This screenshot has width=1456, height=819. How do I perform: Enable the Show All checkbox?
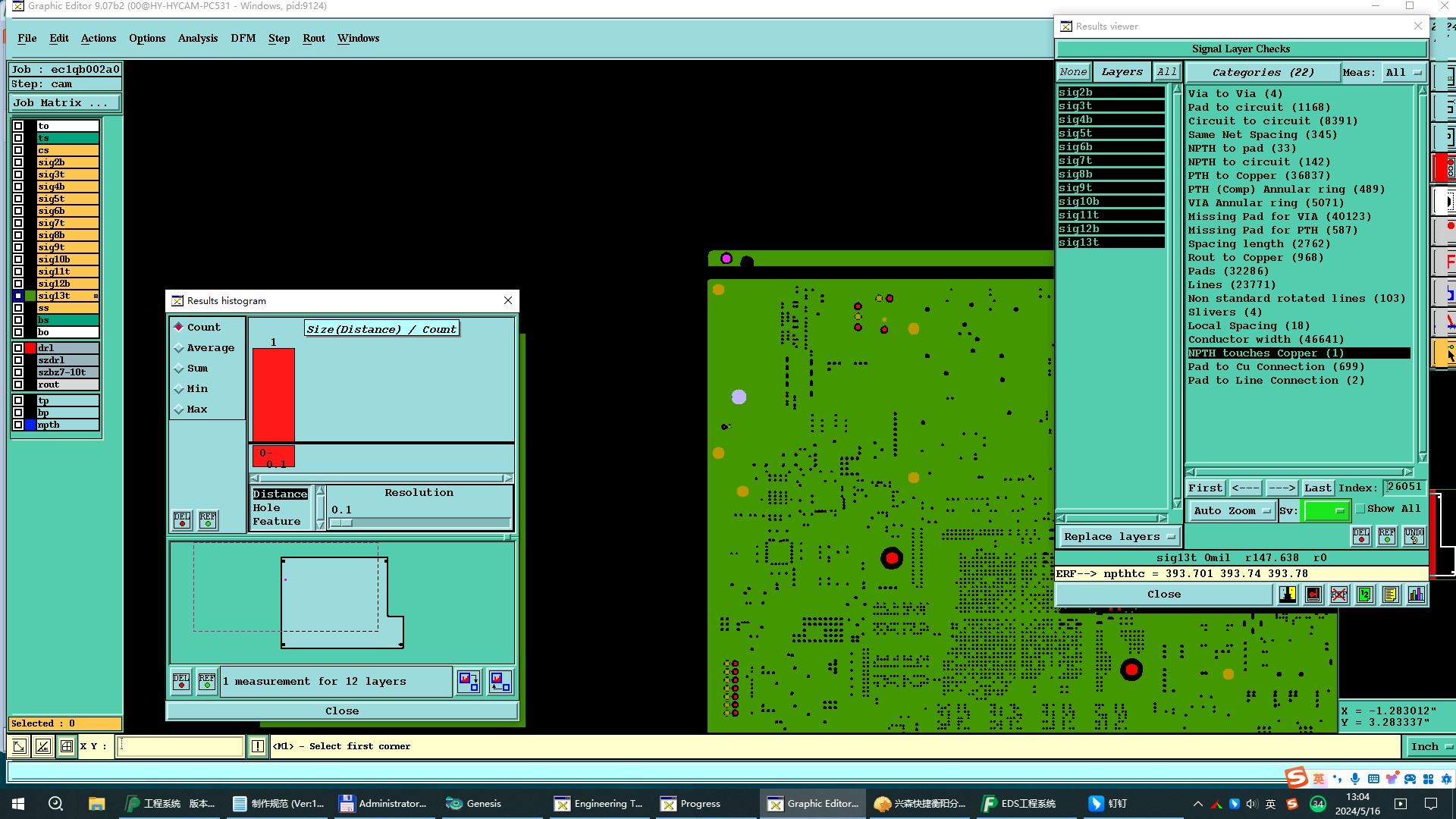(1360, 509)
